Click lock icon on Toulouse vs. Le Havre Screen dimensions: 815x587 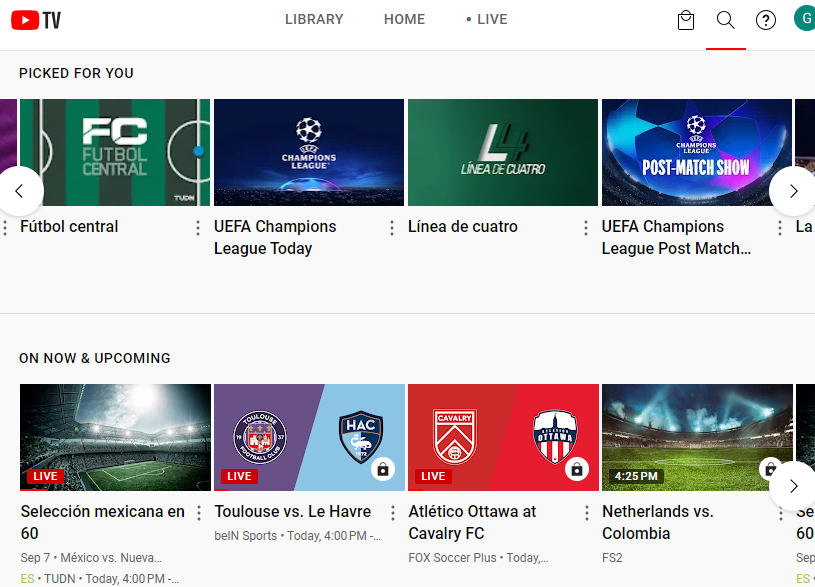[x=383, y=469]
